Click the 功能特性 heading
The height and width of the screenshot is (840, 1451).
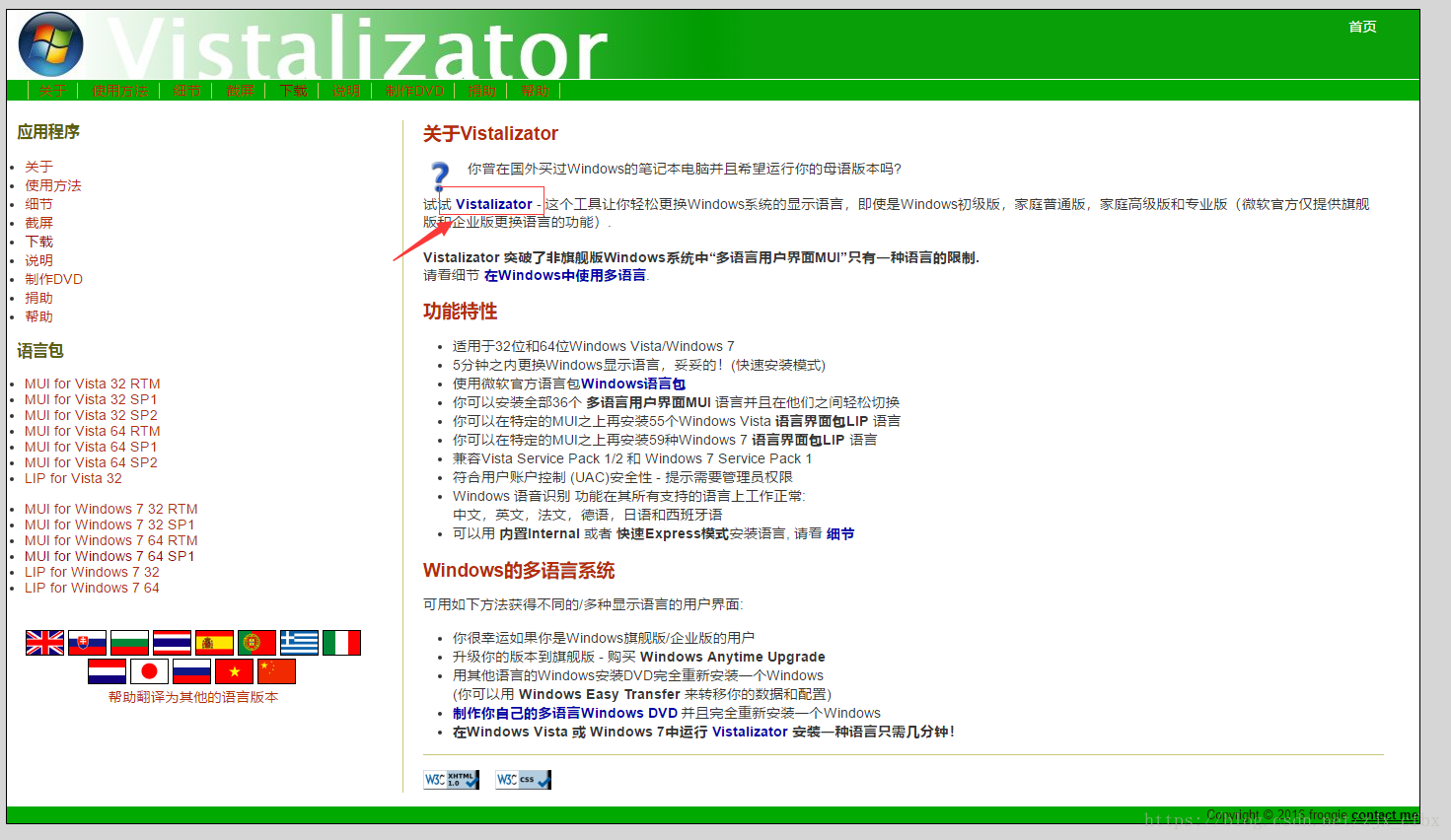(460, 312)
